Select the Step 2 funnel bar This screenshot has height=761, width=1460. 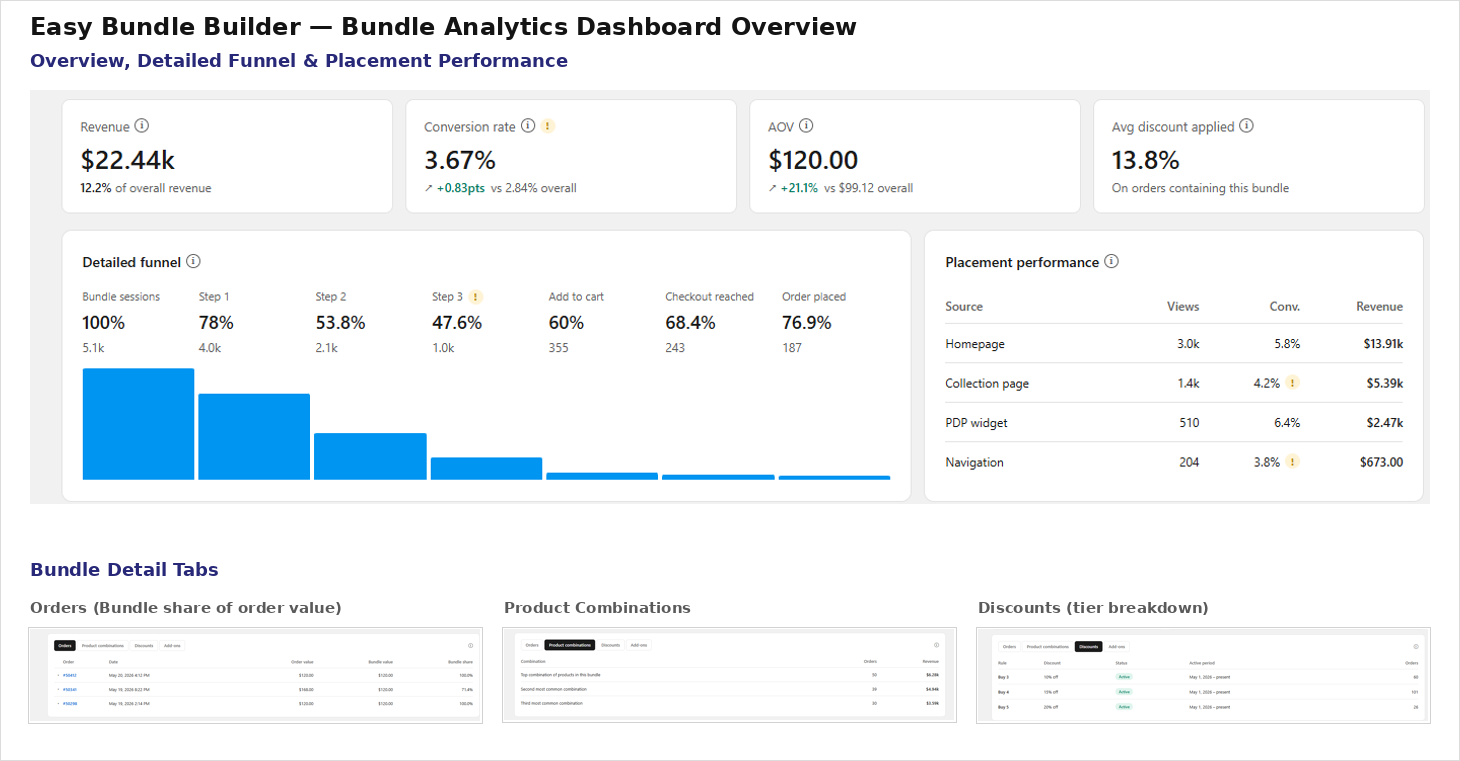[x=370, y=456]
